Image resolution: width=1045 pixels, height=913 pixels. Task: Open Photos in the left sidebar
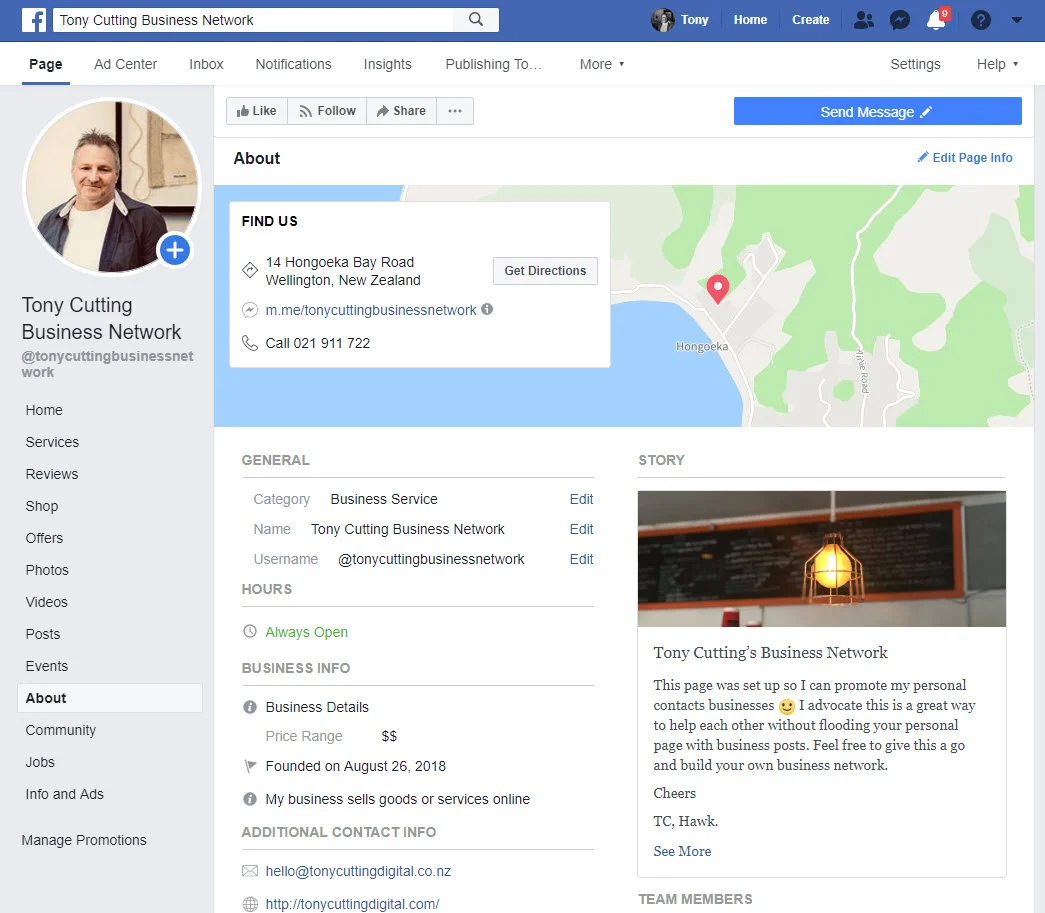click(47, 570)
